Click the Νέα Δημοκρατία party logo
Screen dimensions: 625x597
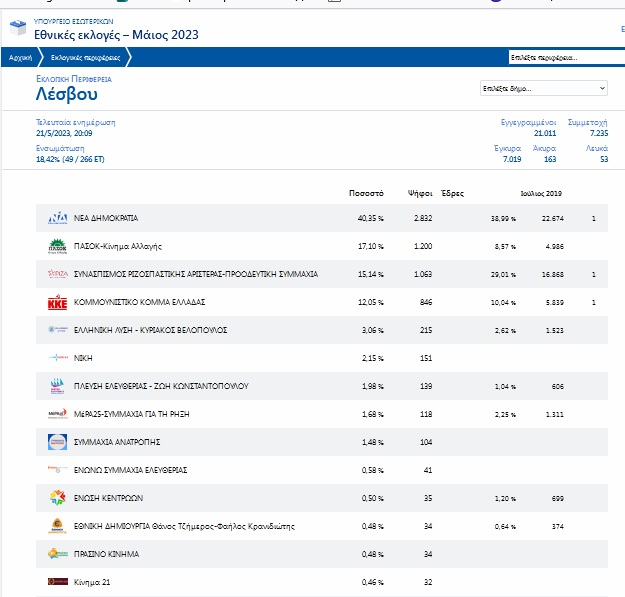click(x=57, y=218)
